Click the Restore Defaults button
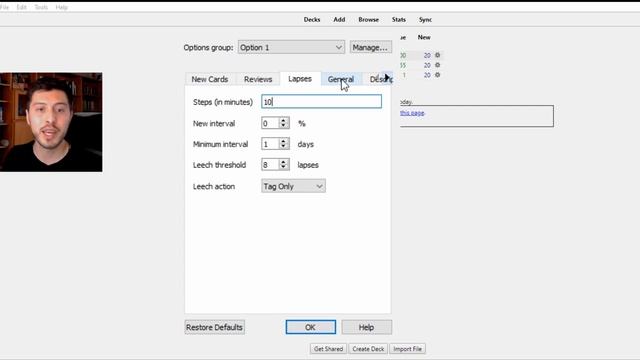640x360 pixels. tap(215, 327)
